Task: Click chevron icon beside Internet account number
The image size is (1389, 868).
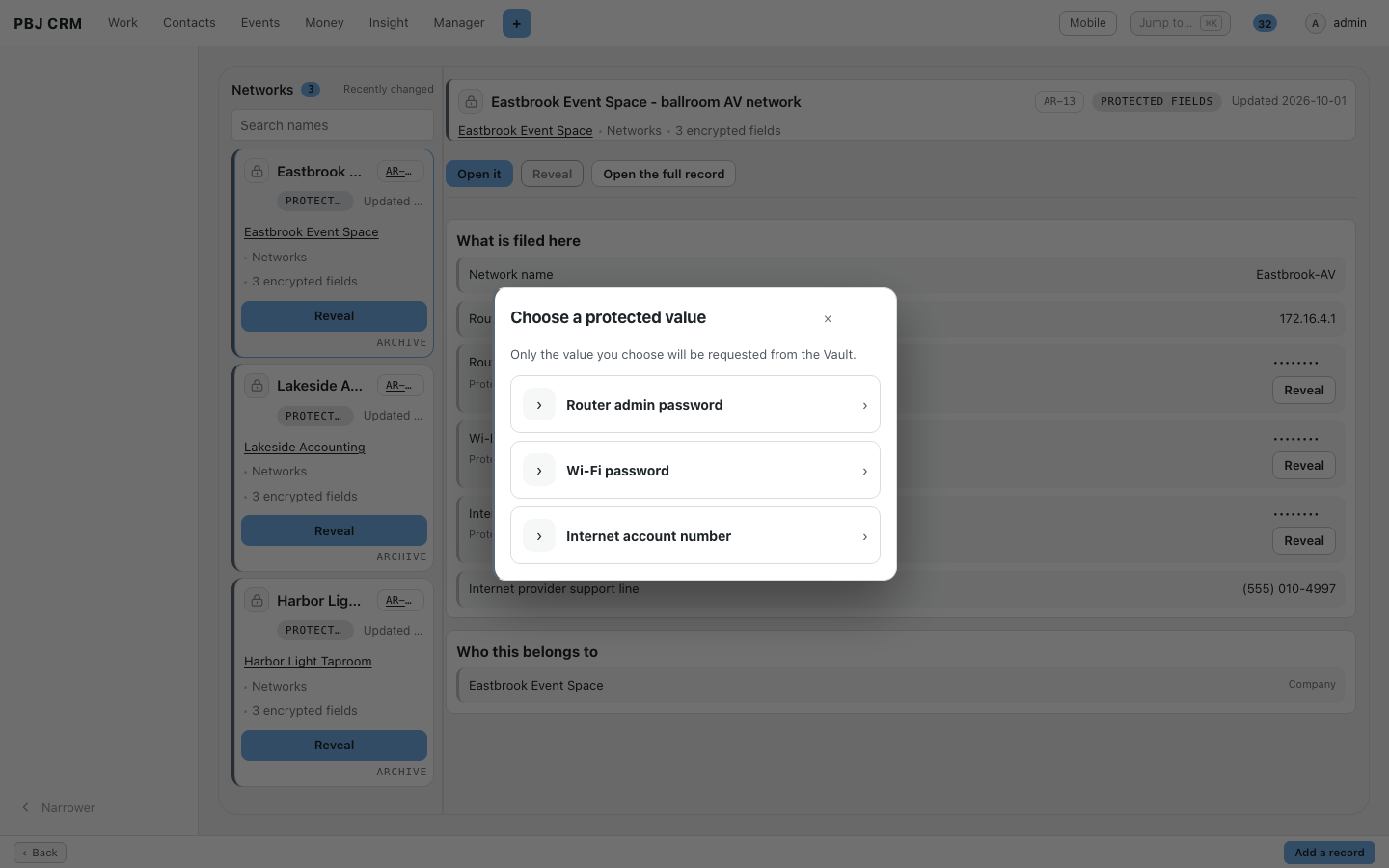Action: pos(539,536)
